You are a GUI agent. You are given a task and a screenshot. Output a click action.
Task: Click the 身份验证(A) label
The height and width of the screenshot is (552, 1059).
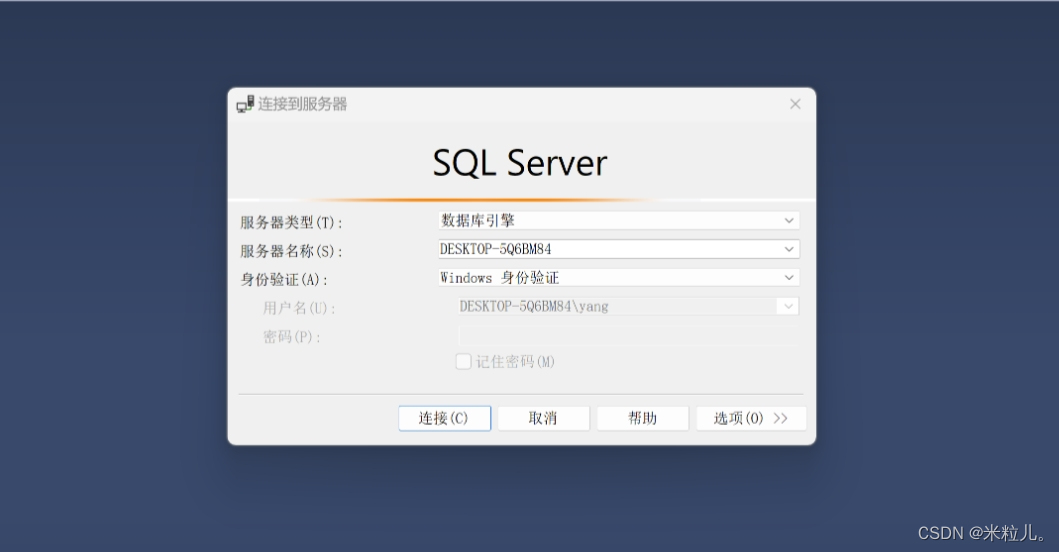(284, 280)
